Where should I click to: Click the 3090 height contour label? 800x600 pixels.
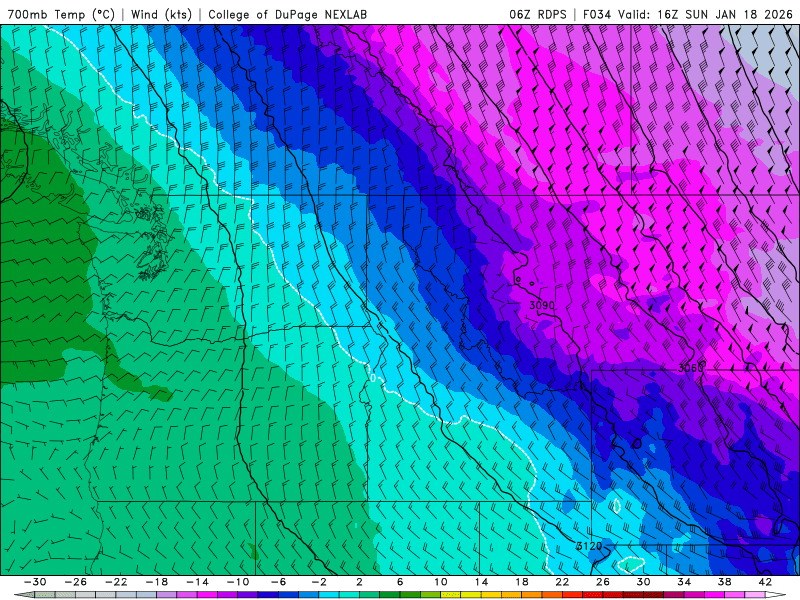(542, 305)
